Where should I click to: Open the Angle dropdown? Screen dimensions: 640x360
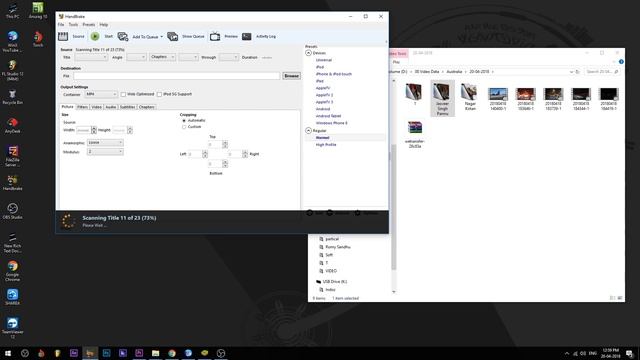(136, 58)
